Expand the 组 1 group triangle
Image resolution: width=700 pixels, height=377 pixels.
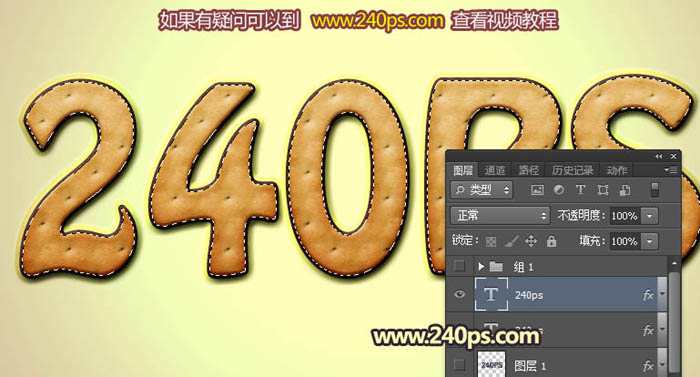[x=481, y=267]
